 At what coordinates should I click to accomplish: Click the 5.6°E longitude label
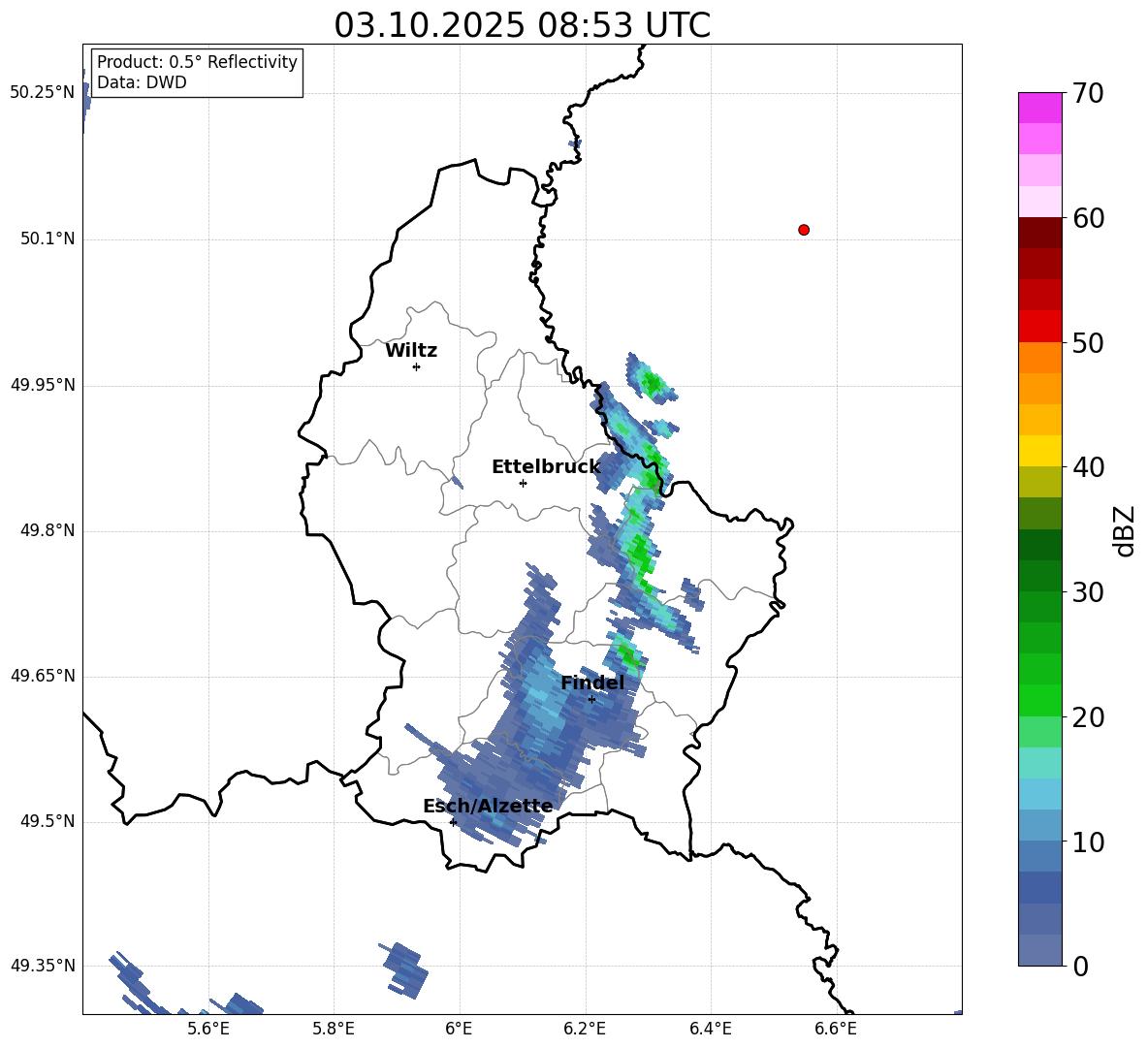[x=208, y=1029]
